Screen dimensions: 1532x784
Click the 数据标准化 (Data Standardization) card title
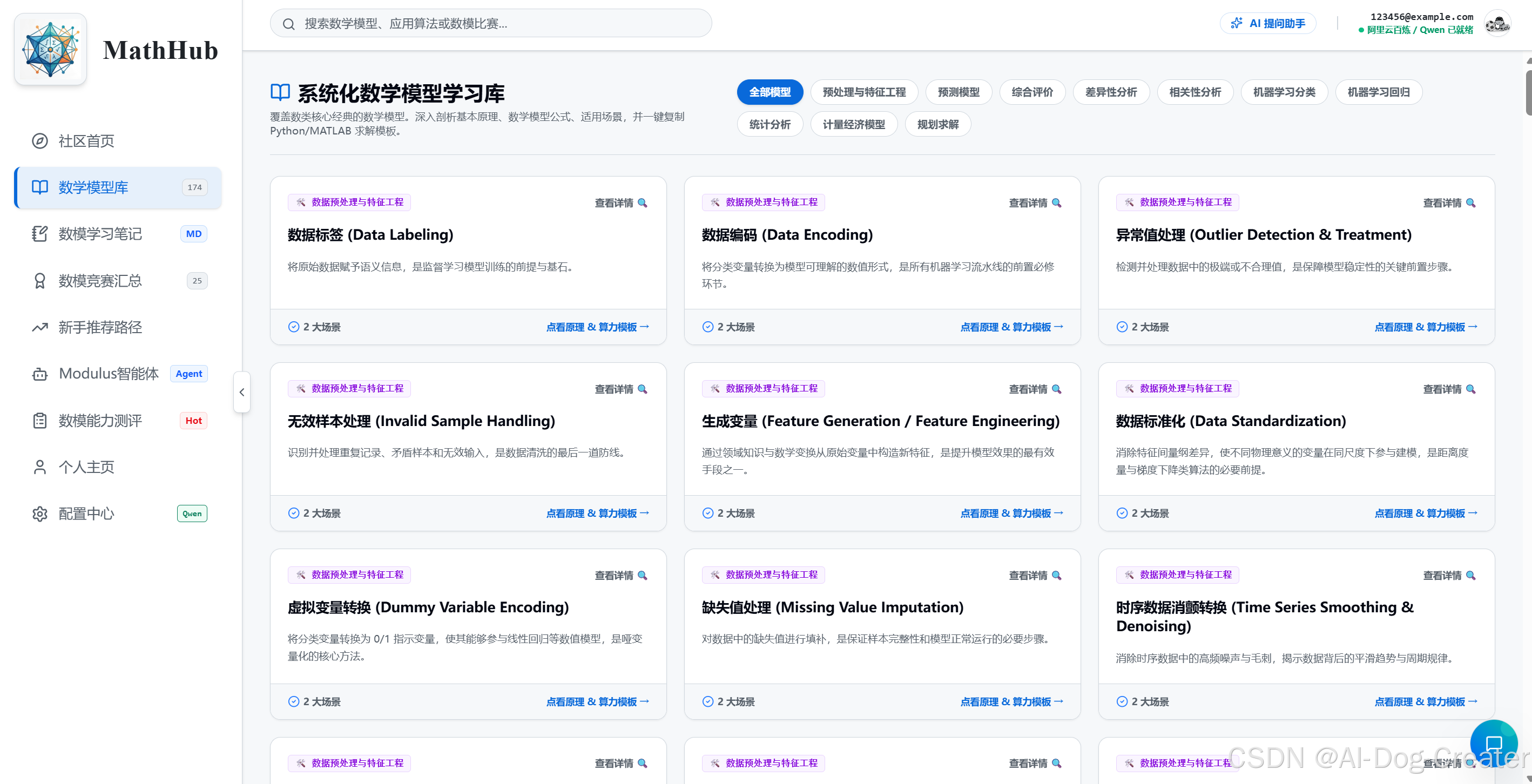click(1231, 421)
